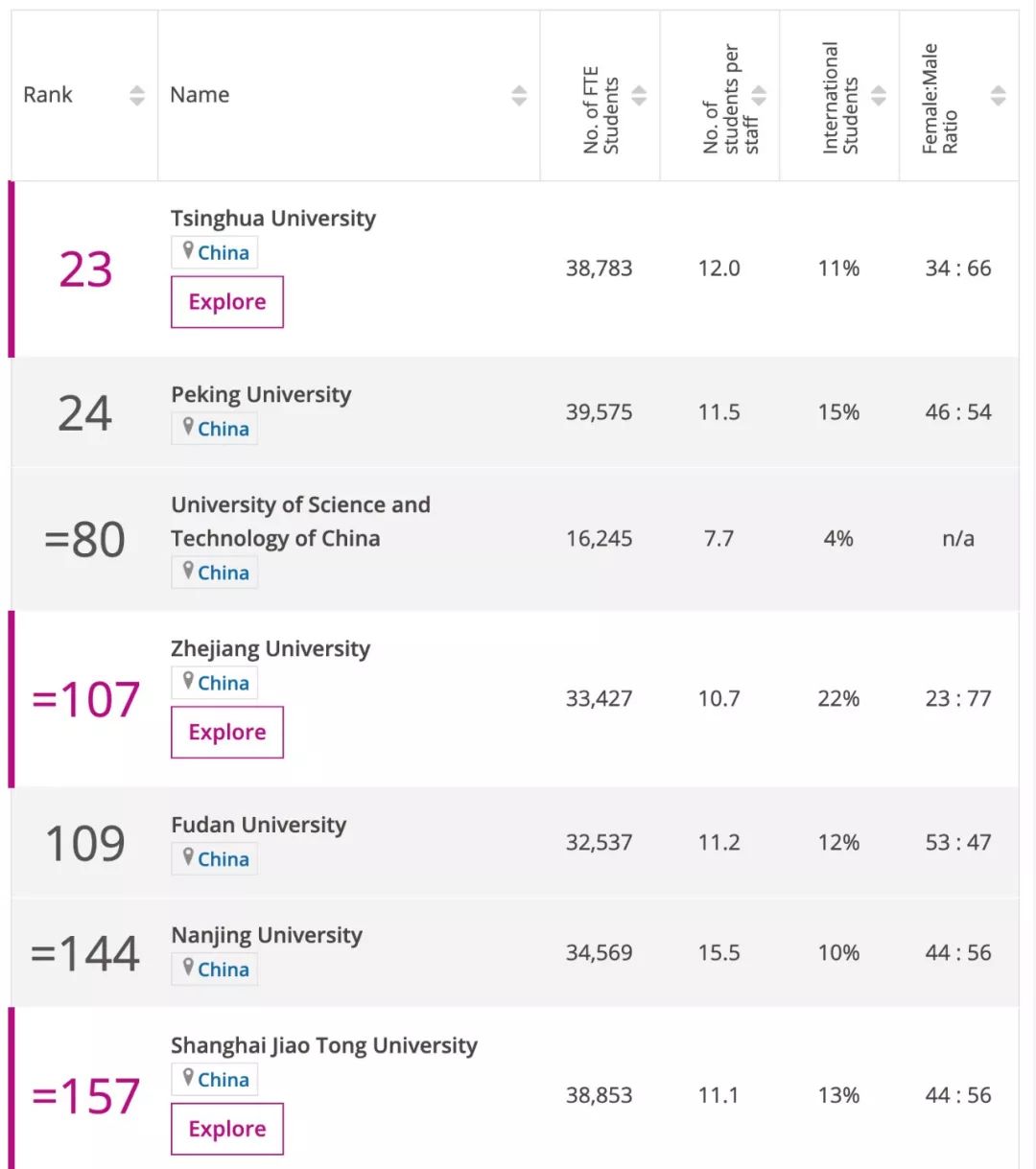Open Nanjing University name link

click(267, 935)
